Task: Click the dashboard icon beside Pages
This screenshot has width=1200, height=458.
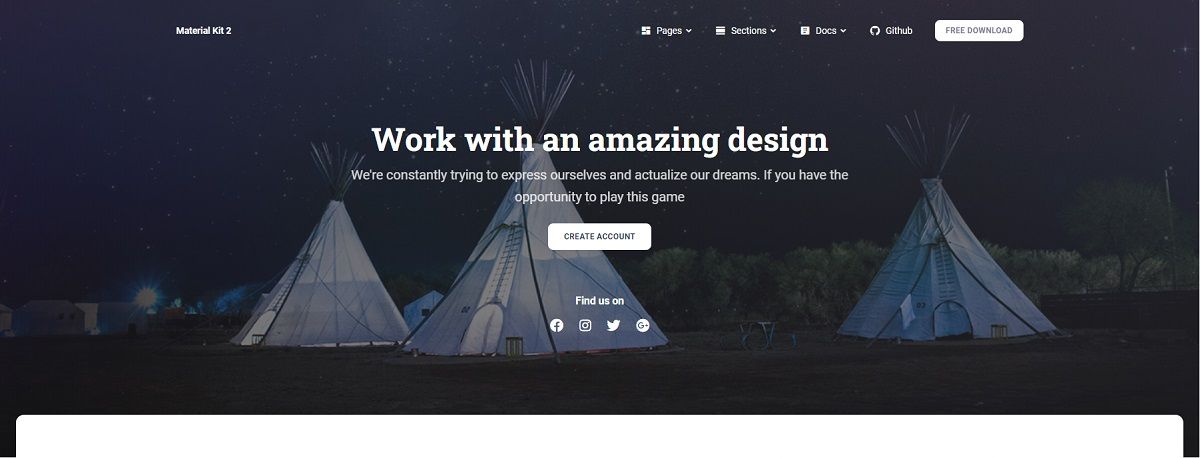Action: [x=646, y=31]
